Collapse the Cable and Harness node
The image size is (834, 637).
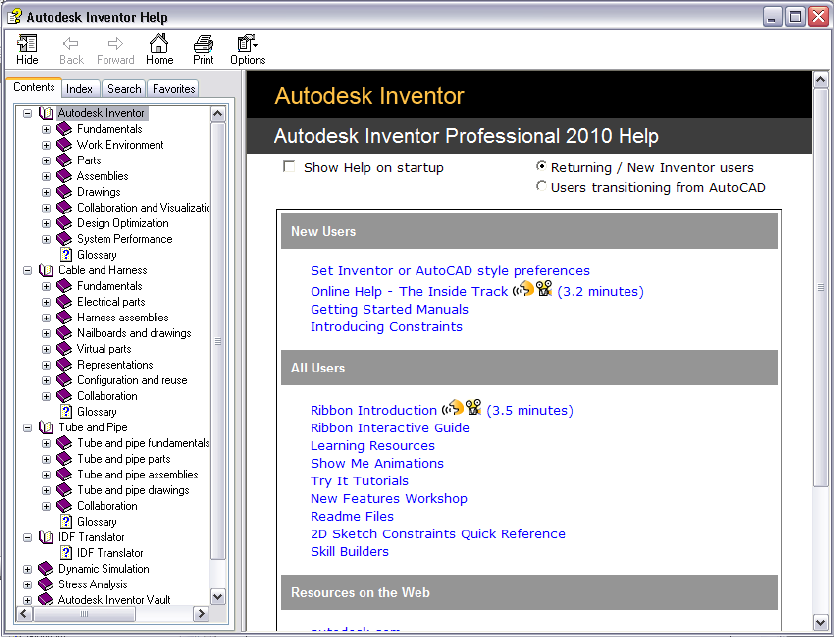tap(28, 270)
